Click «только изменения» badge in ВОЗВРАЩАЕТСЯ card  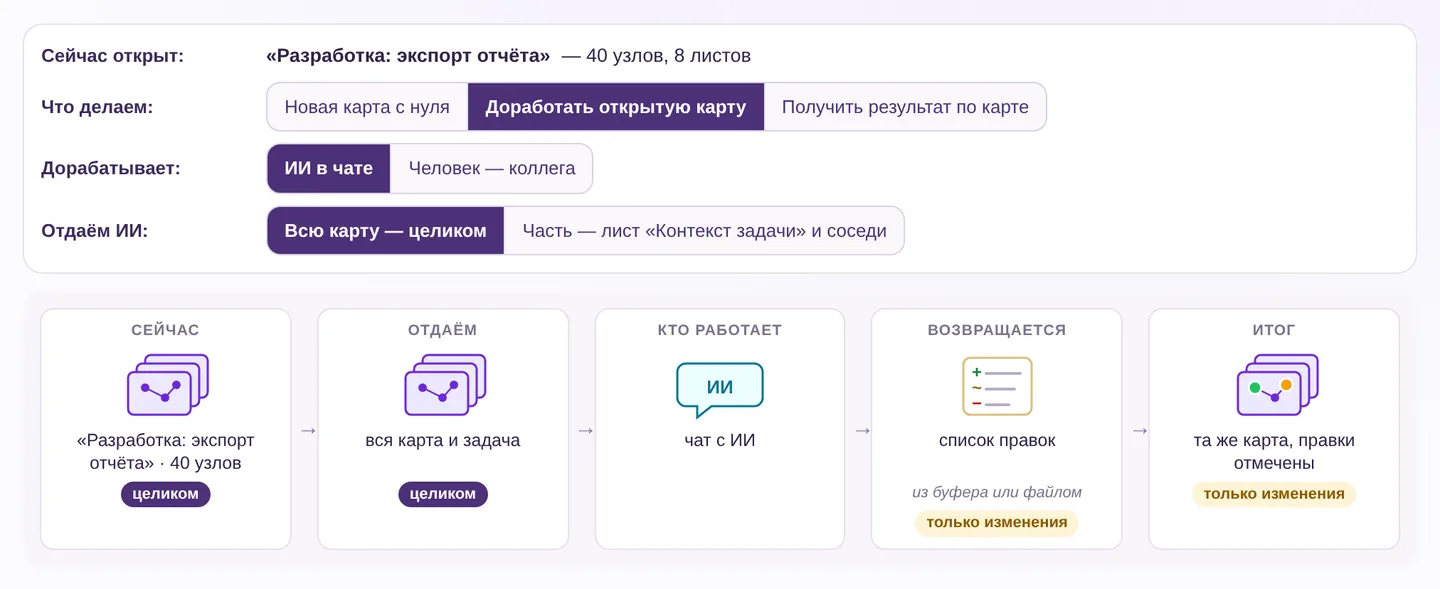(996, 522)
